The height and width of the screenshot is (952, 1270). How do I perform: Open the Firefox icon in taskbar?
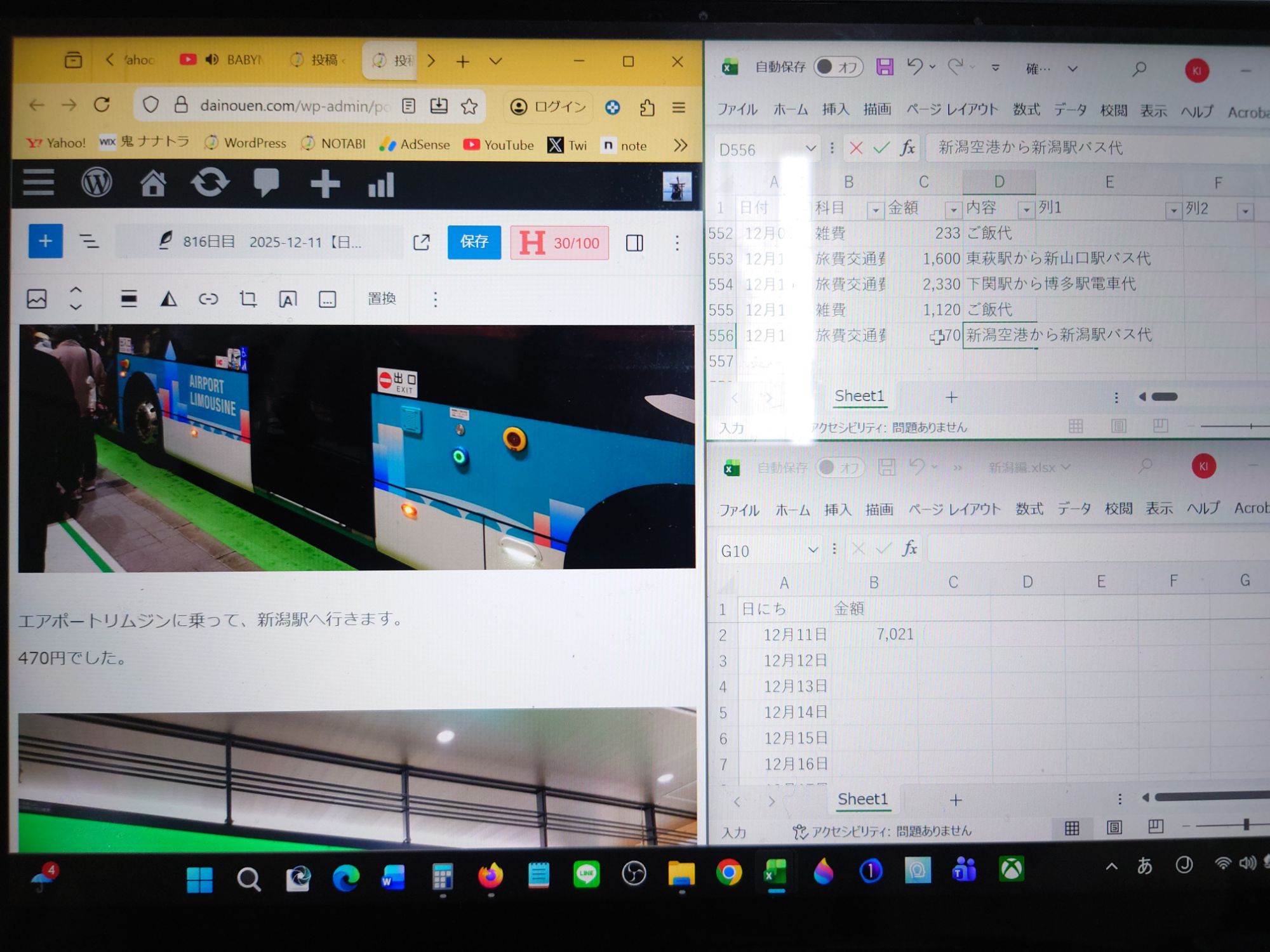click(x=490, y=875)
